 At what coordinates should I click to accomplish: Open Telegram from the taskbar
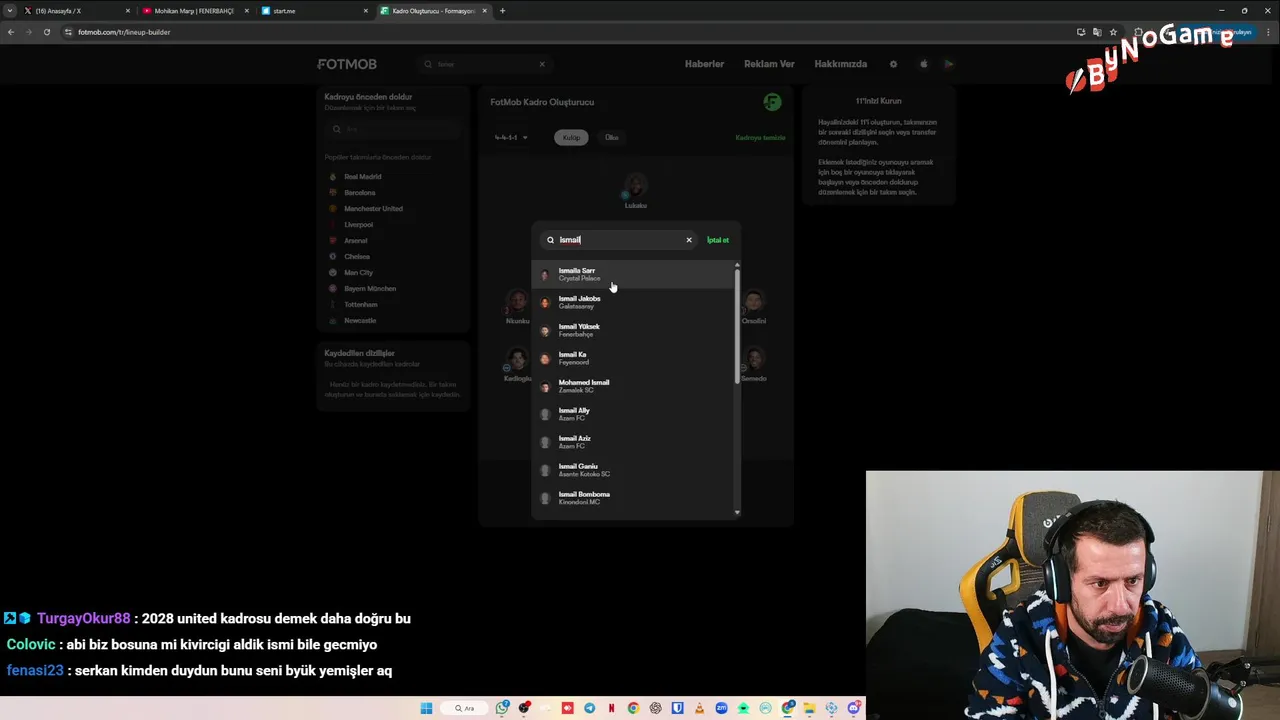coord(589,708)
